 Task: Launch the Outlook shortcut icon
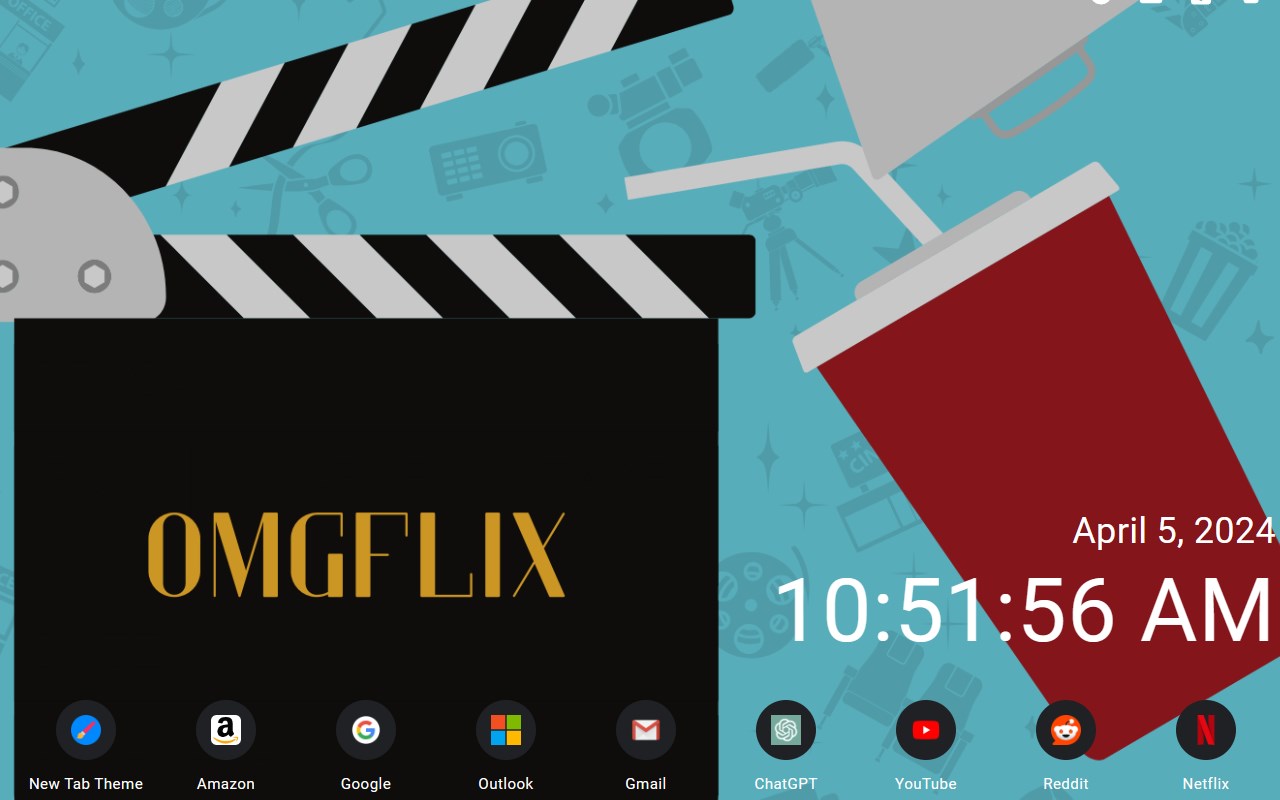coord(506,730)
